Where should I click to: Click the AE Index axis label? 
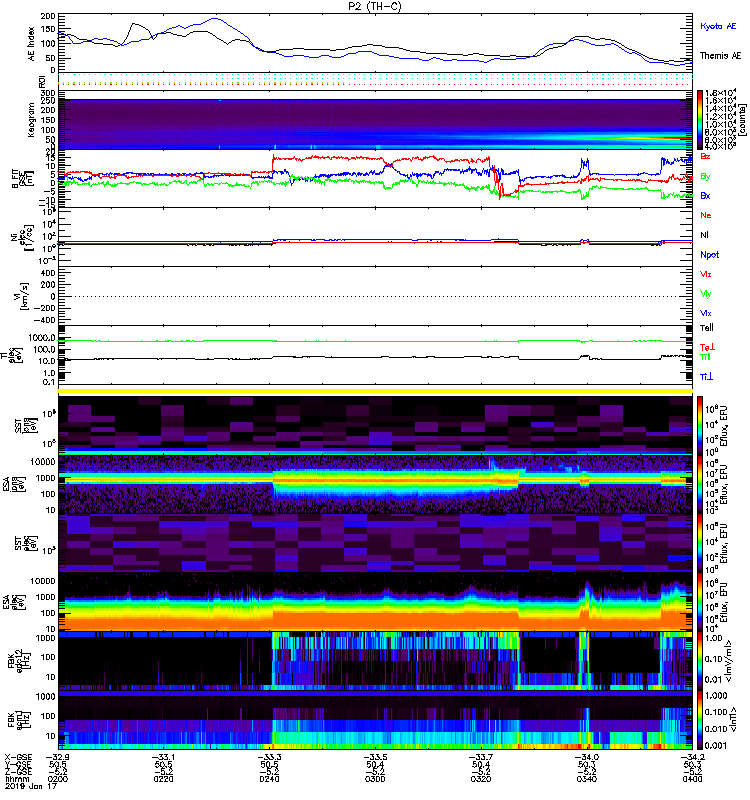(x=32, y=44)
